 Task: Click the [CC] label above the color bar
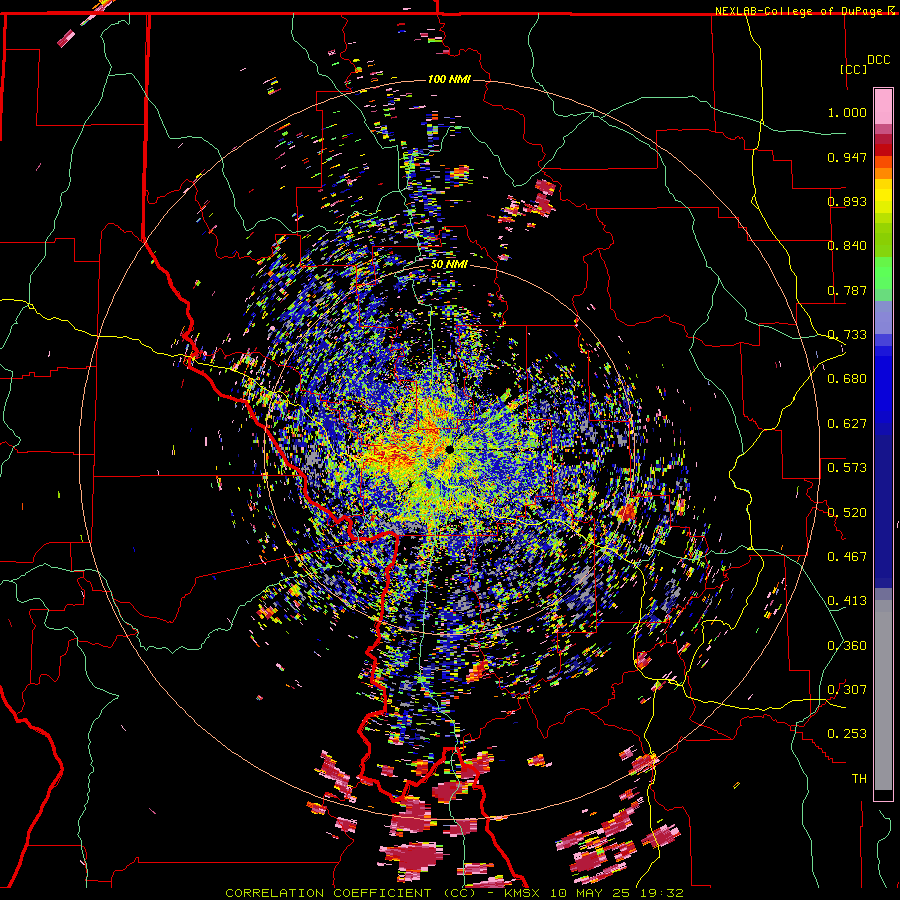tap(854, 69)
